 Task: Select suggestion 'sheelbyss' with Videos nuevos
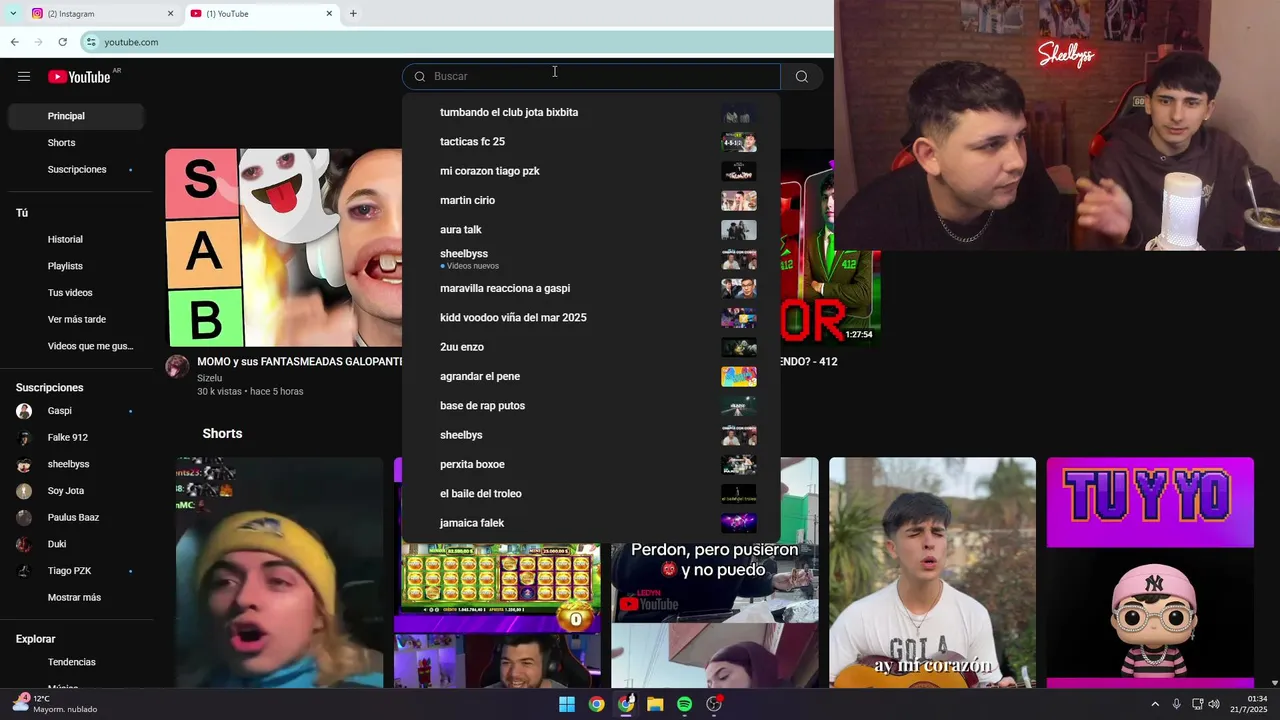591,259
